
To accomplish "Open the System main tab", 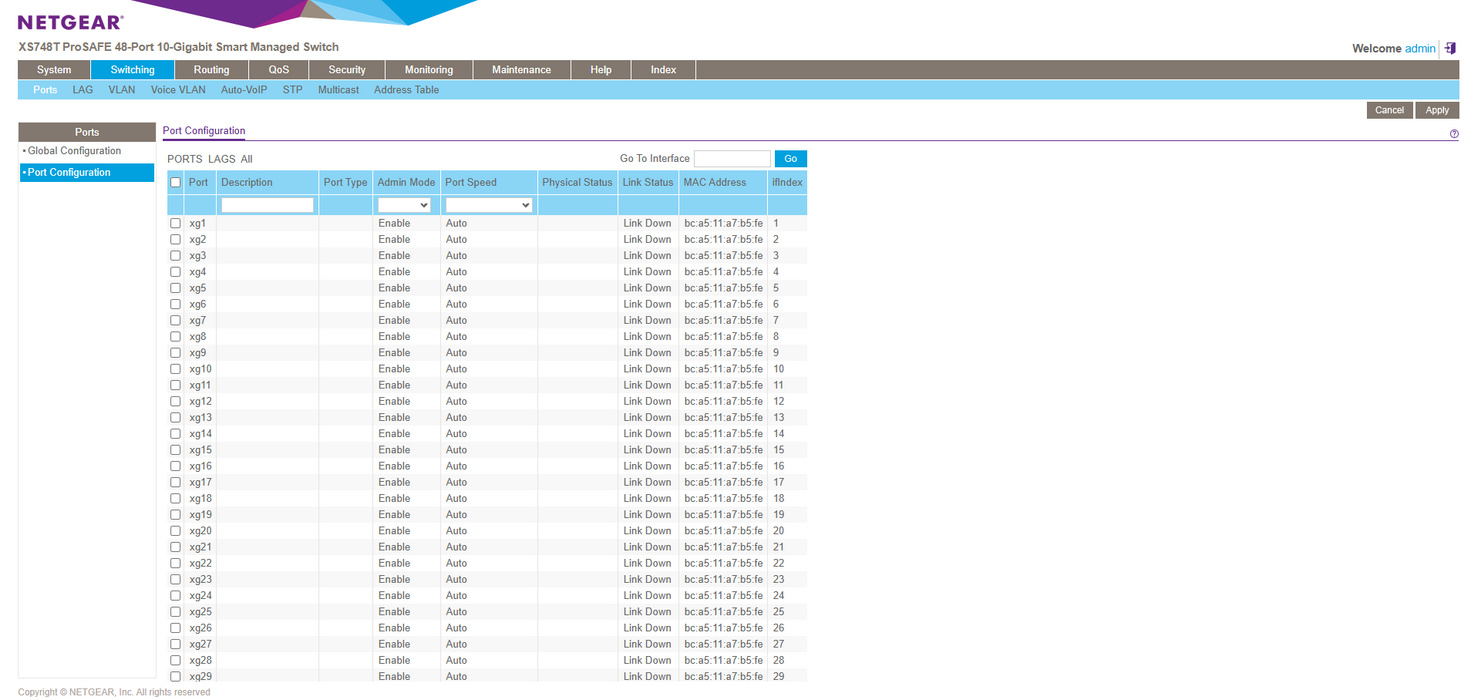I will tap(54, 70).
